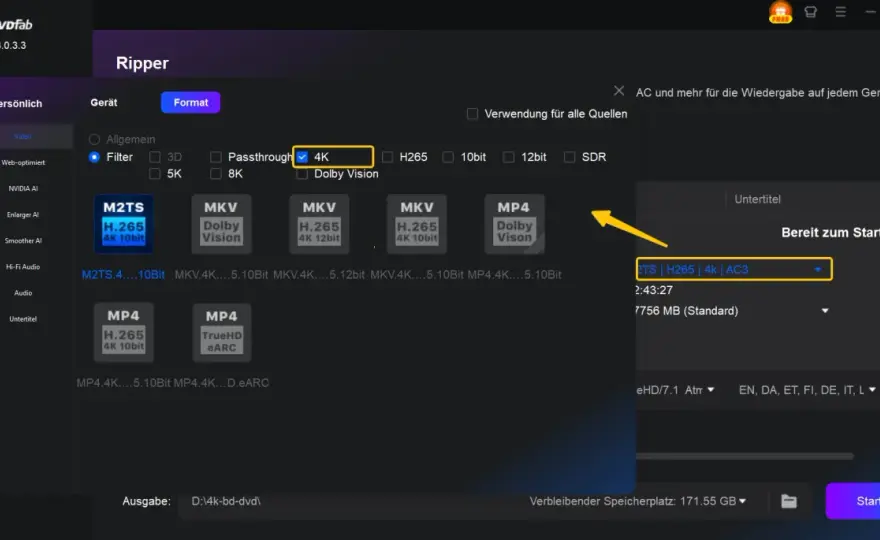
Task: Select the Filter radio button
Action: [94, 157]
